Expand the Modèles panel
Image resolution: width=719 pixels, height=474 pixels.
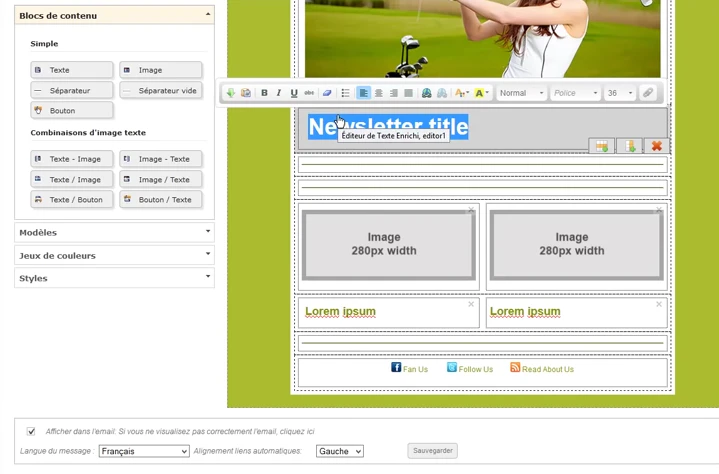click(115, 232)
